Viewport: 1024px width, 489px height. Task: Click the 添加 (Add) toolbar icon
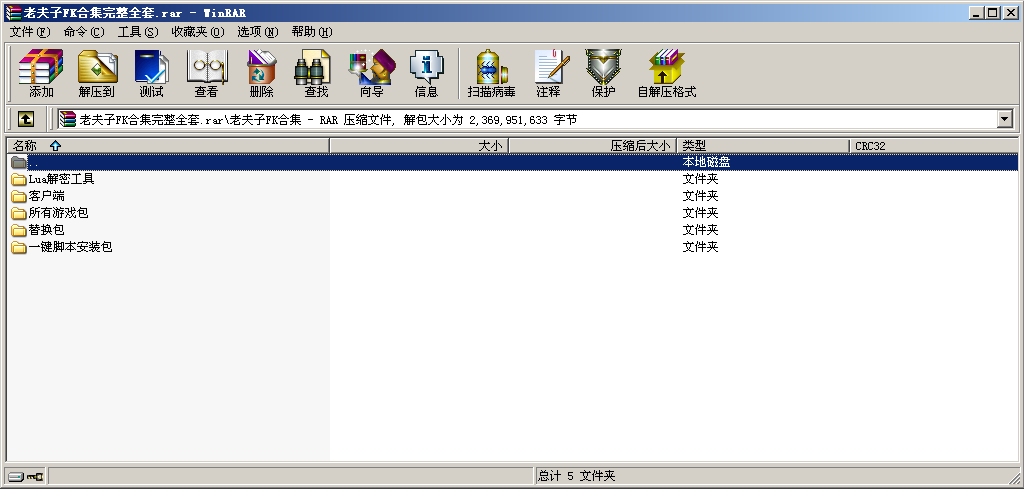41,73
